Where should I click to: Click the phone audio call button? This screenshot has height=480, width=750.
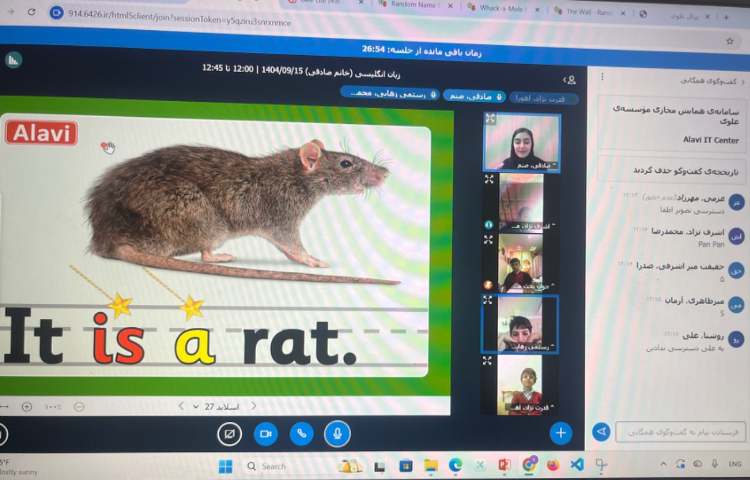(x=301, y=433)
